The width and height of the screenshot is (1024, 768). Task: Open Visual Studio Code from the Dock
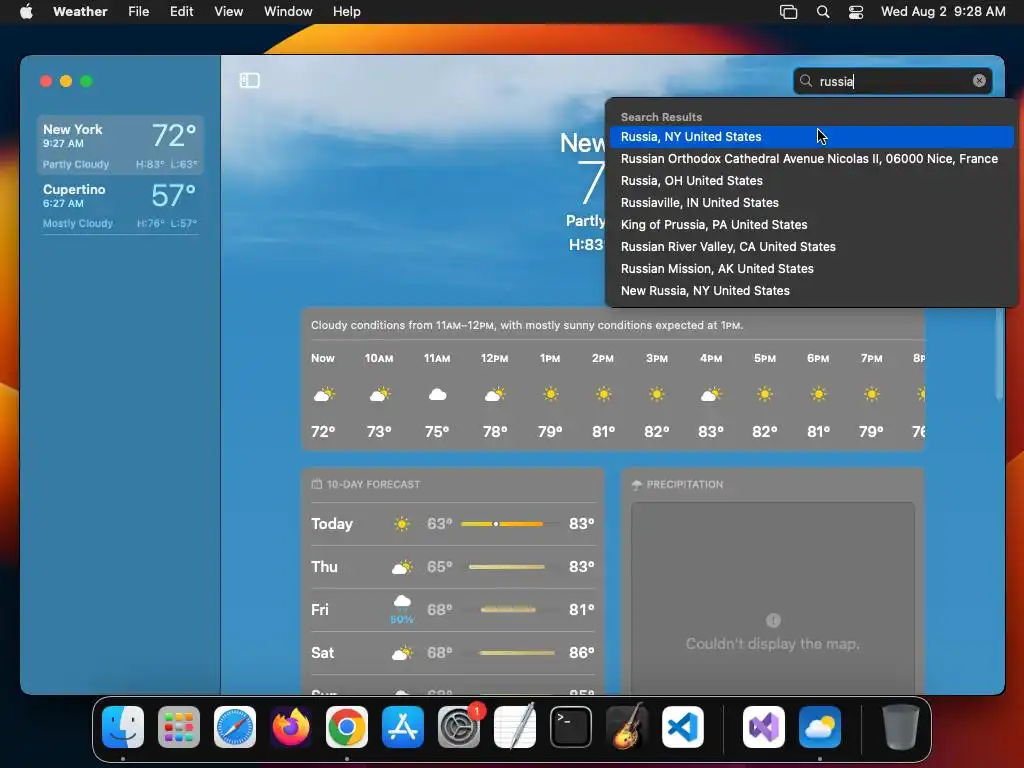tap(682, 727)
